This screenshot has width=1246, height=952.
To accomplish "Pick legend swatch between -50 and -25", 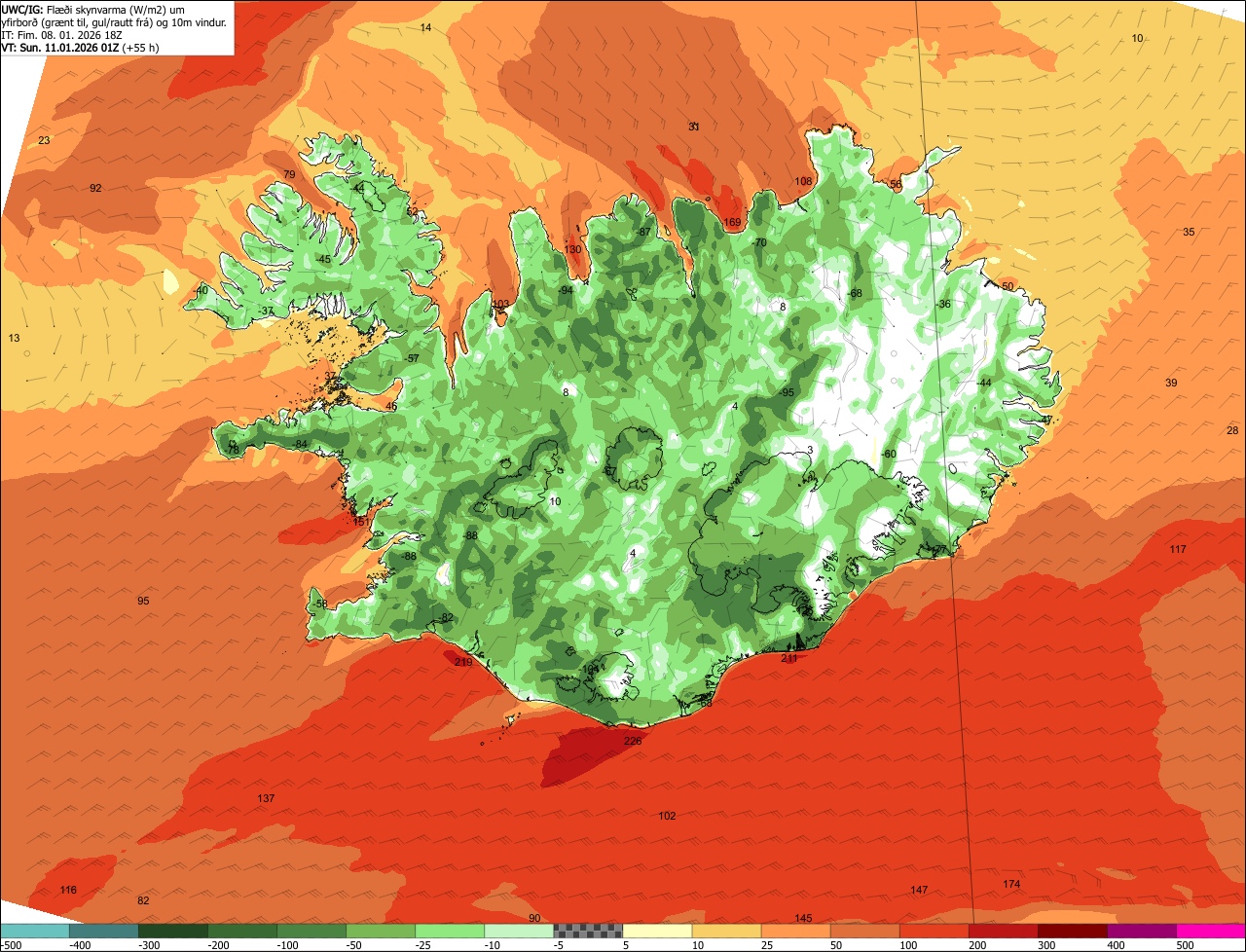I will click(381, 931).
